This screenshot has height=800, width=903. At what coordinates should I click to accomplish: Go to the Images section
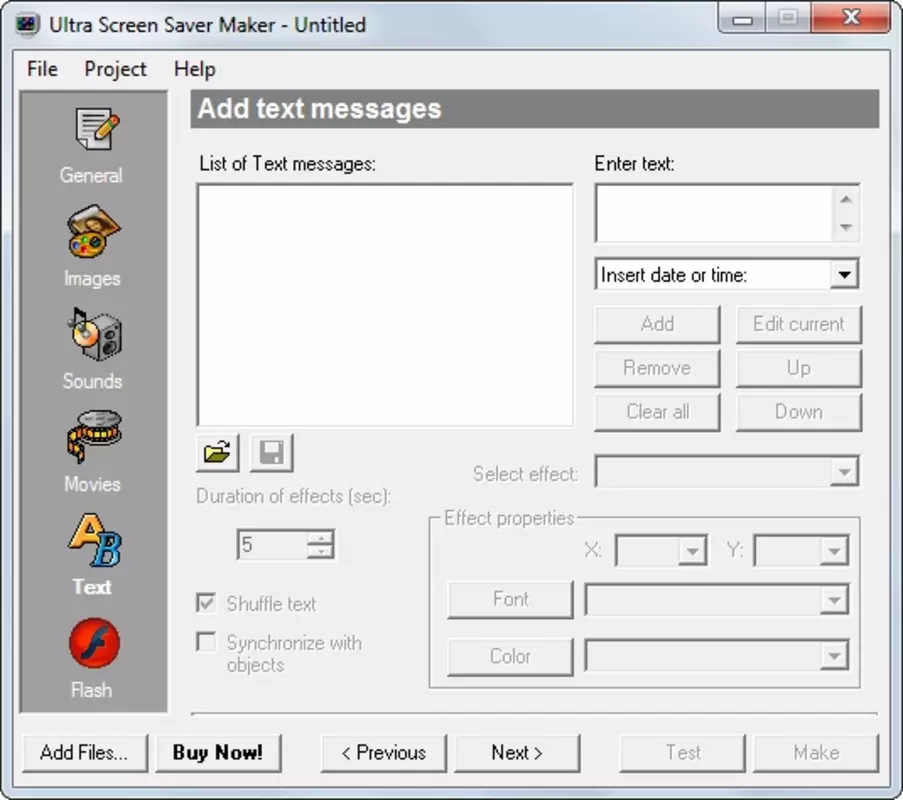coord(93,247)
